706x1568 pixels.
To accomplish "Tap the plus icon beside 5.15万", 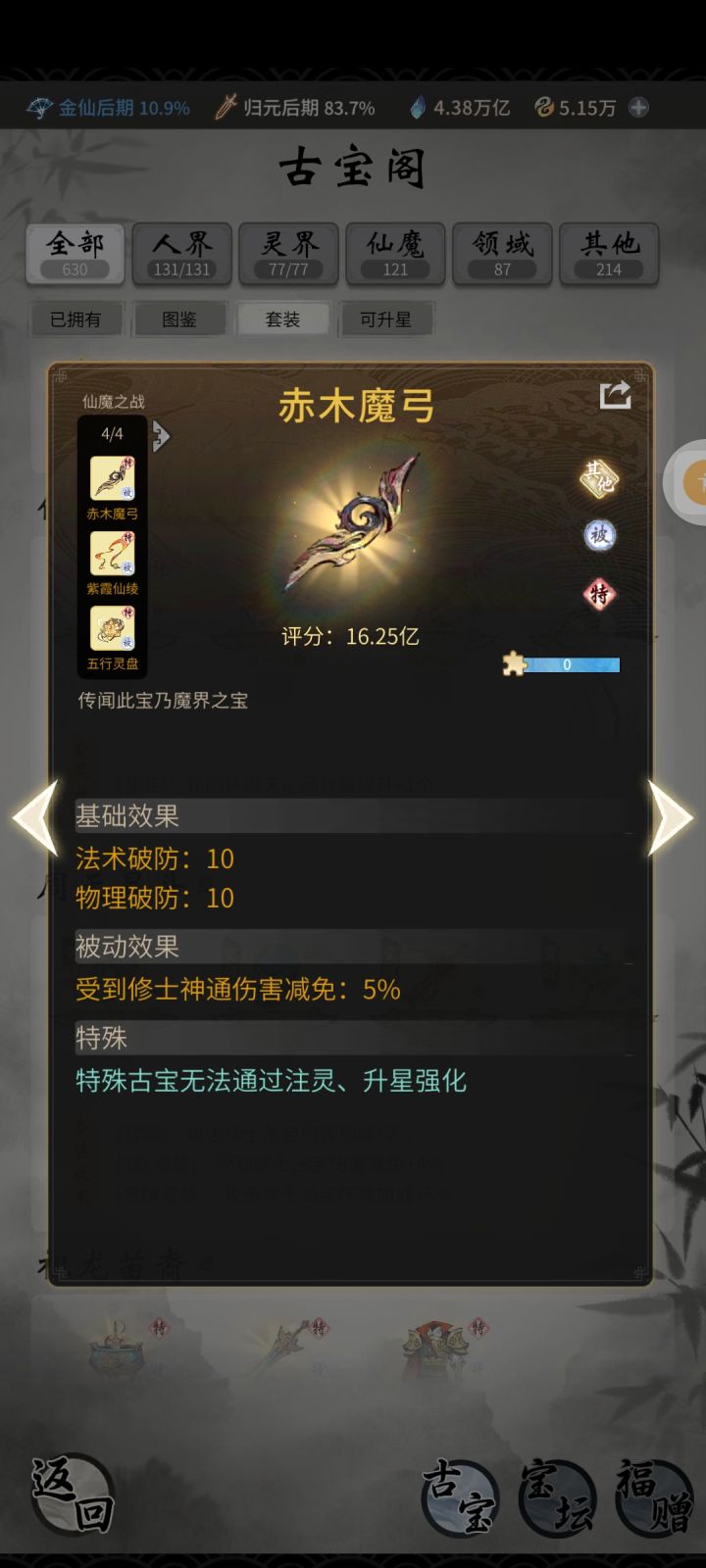I will pos(638,108).
